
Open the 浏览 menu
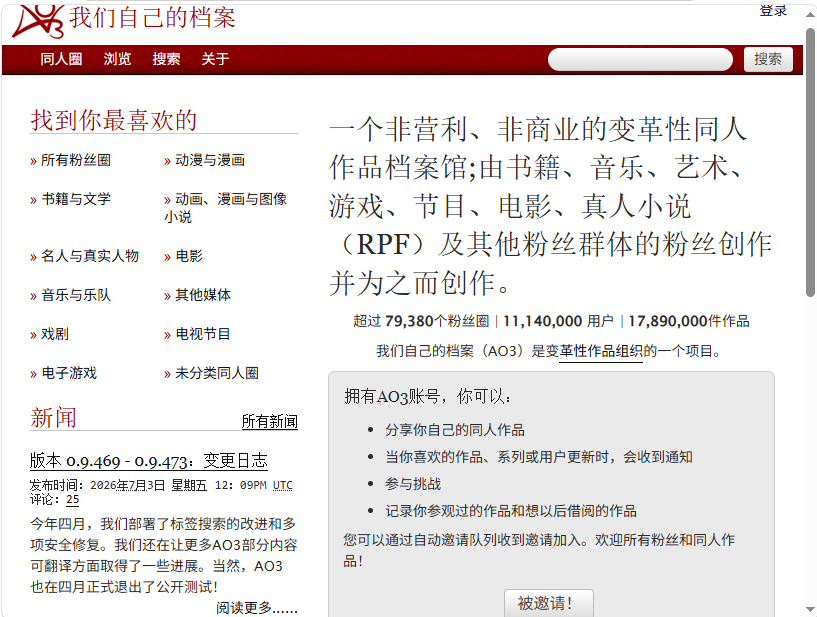coord(117,59)
